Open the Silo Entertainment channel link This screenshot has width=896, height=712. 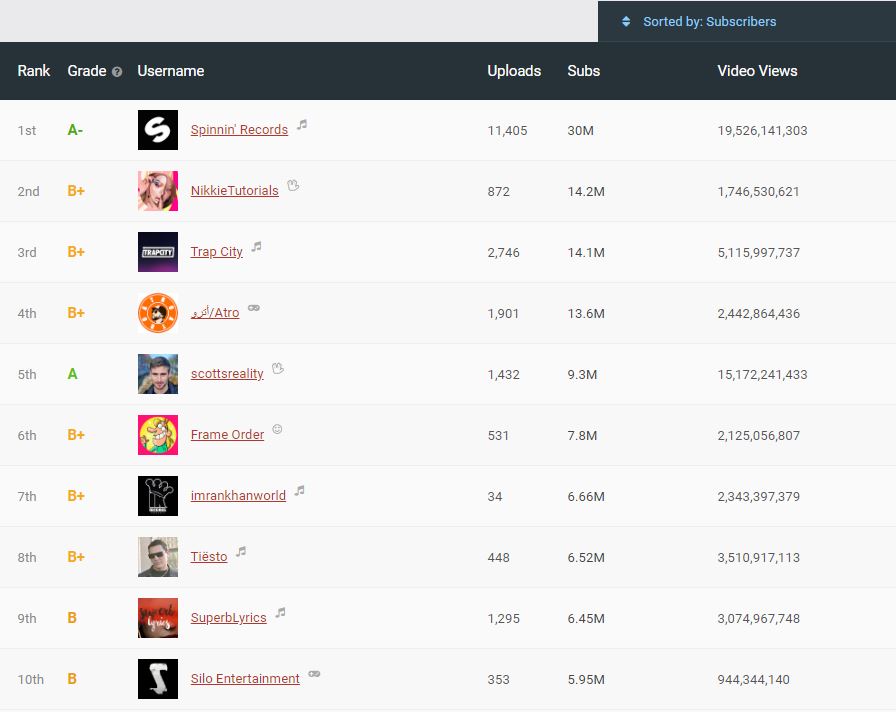tap(245, 679)
